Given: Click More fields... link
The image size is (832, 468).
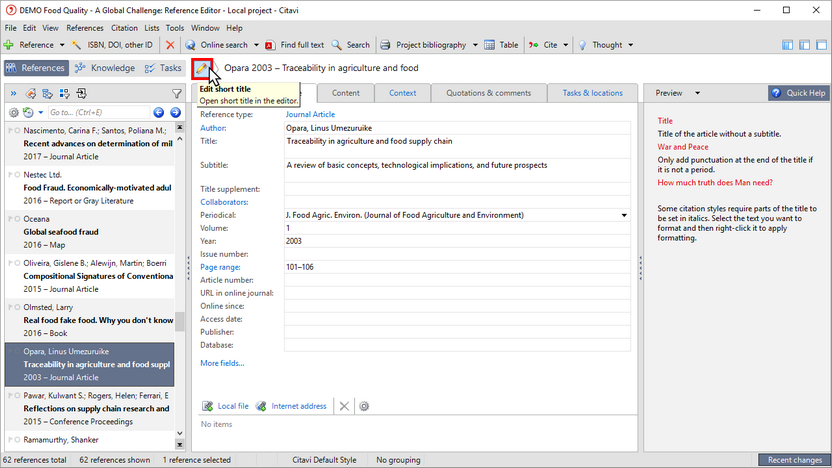Looking at the screenshot, I should click(222, 363).
